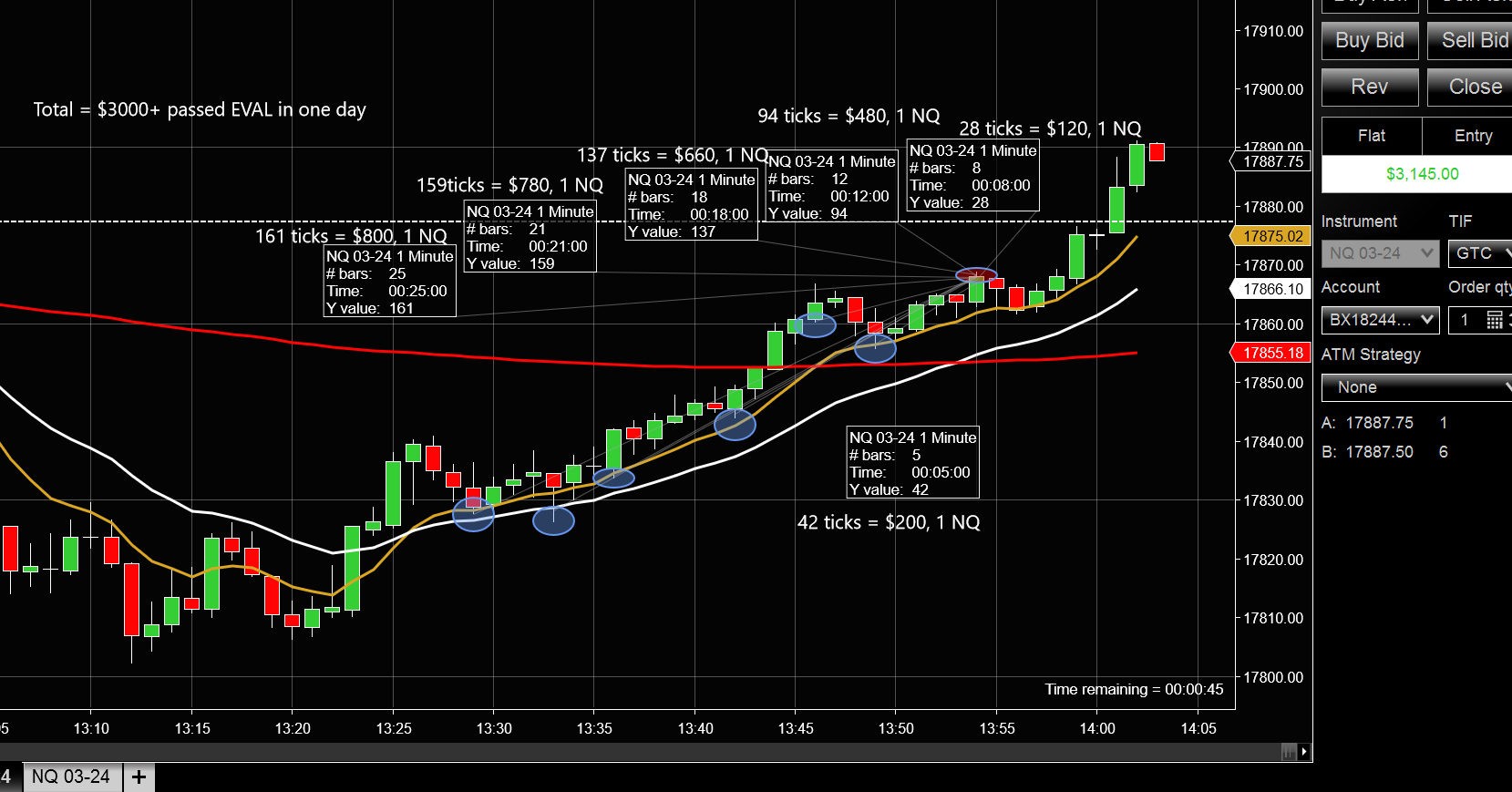This screenshot has height=792, width=1512.
Task: Click the ask price A: 17887.75
Action: coord(1368,423)
